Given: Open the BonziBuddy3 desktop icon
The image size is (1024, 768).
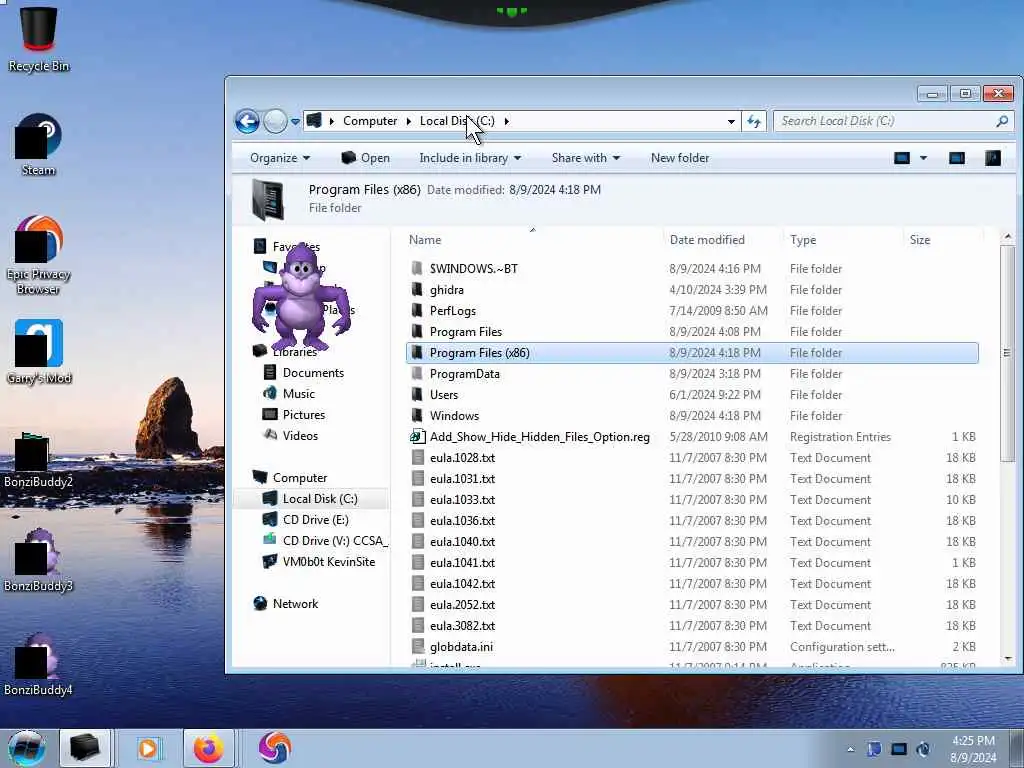Looking at the screenshot, I should coord(39,560).
